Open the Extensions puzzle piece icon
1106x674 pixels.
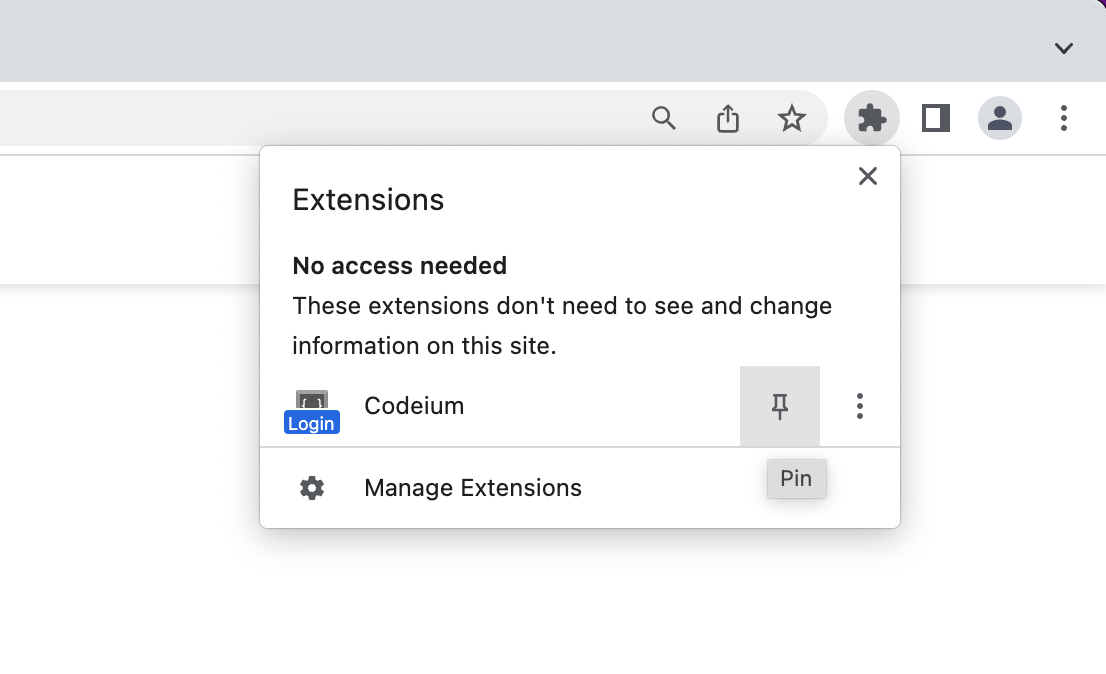[x=871, y=118]
